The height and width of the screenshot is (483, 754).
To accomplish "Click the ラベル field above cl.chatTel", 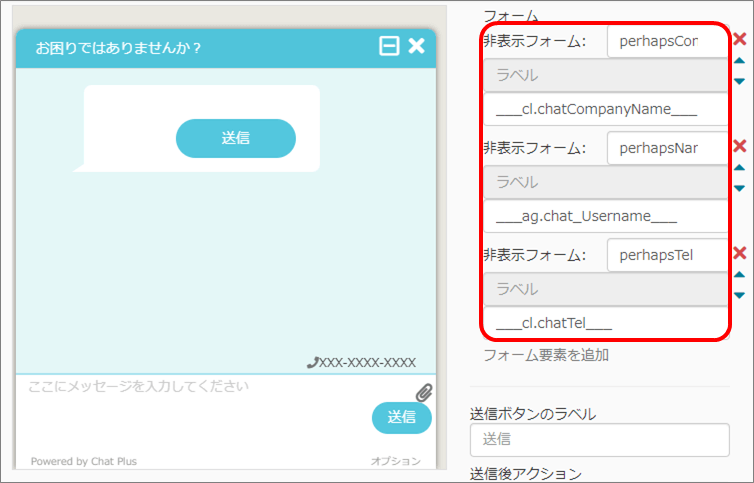I will pos(606,289).
